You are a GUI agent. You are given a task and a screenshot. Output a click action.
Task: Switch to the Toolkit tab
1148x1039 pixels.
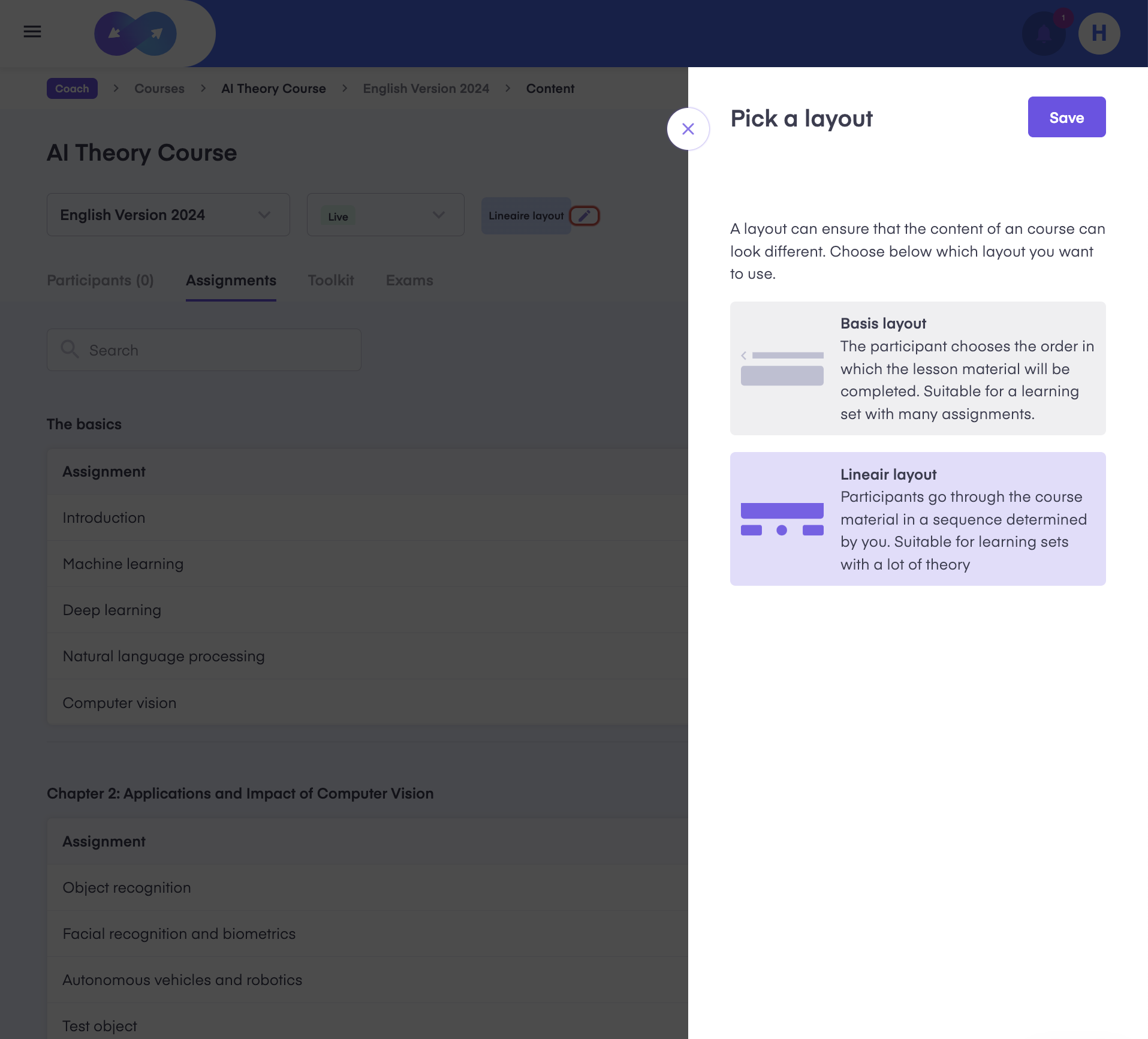(x=331, y=281)
